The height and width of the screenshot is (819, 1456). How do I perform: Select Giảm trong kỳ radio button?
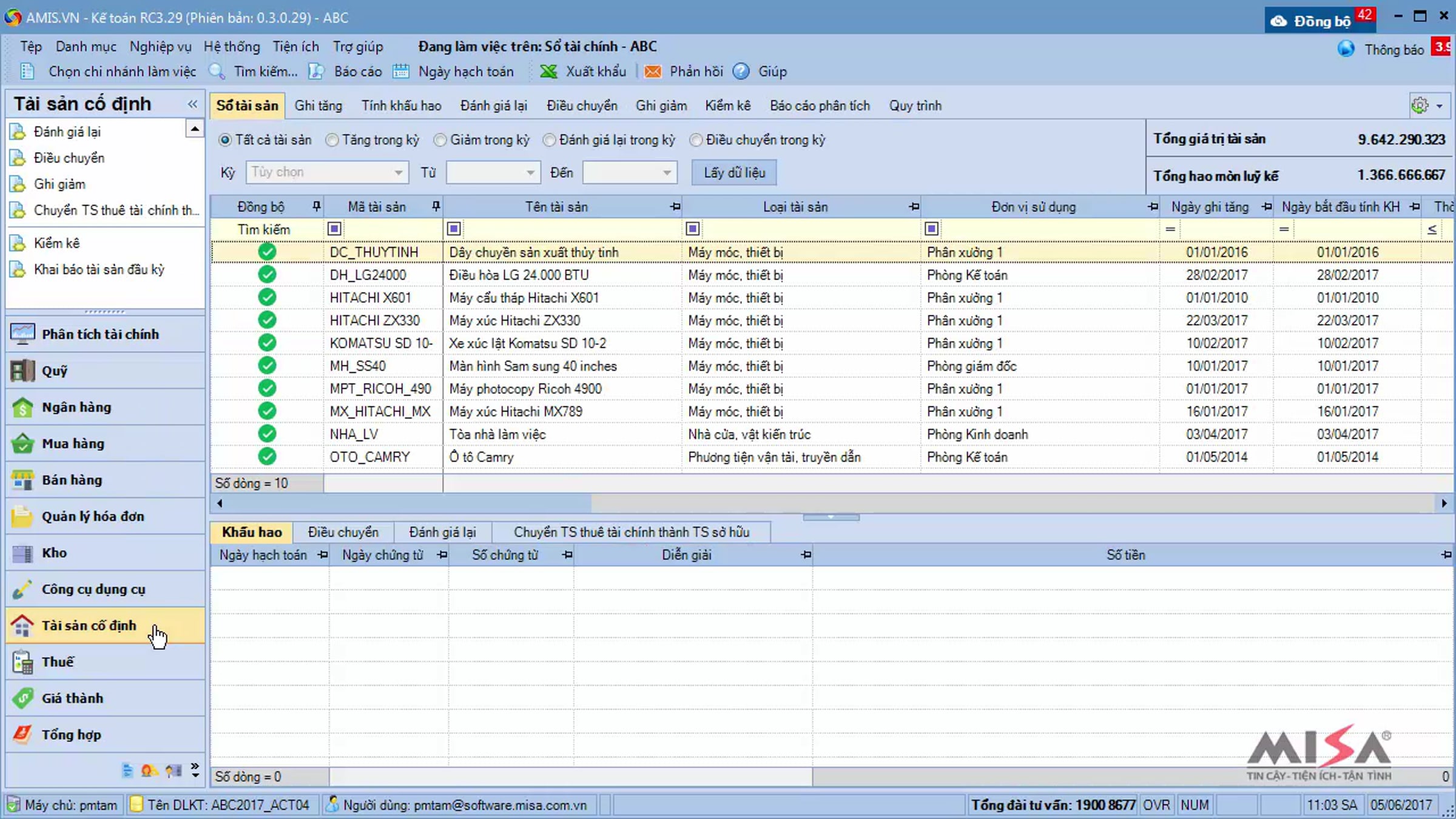pos(440,140)
